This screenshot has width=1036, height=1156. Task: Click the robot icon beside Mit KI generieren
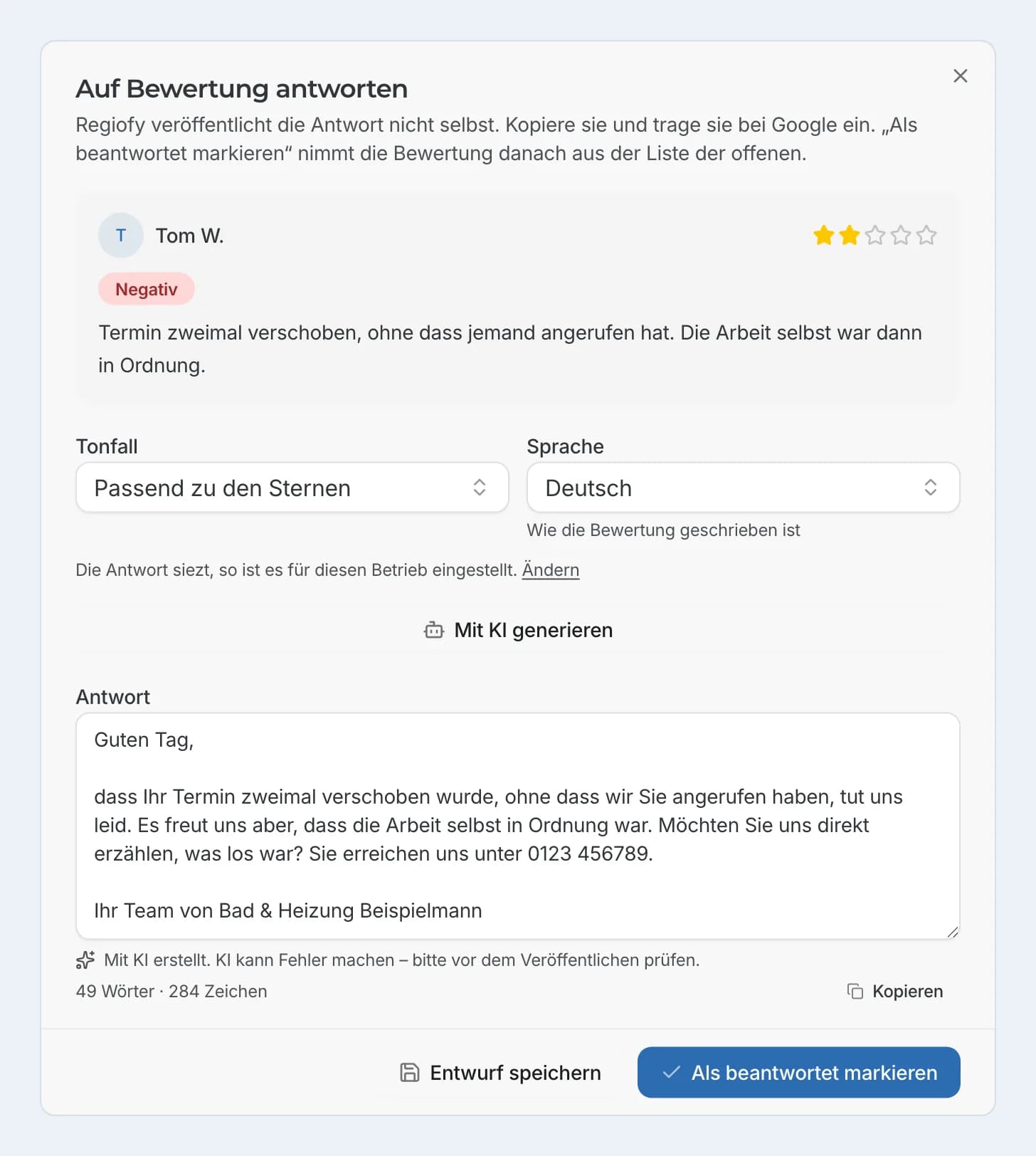click(x=434, y=630)
